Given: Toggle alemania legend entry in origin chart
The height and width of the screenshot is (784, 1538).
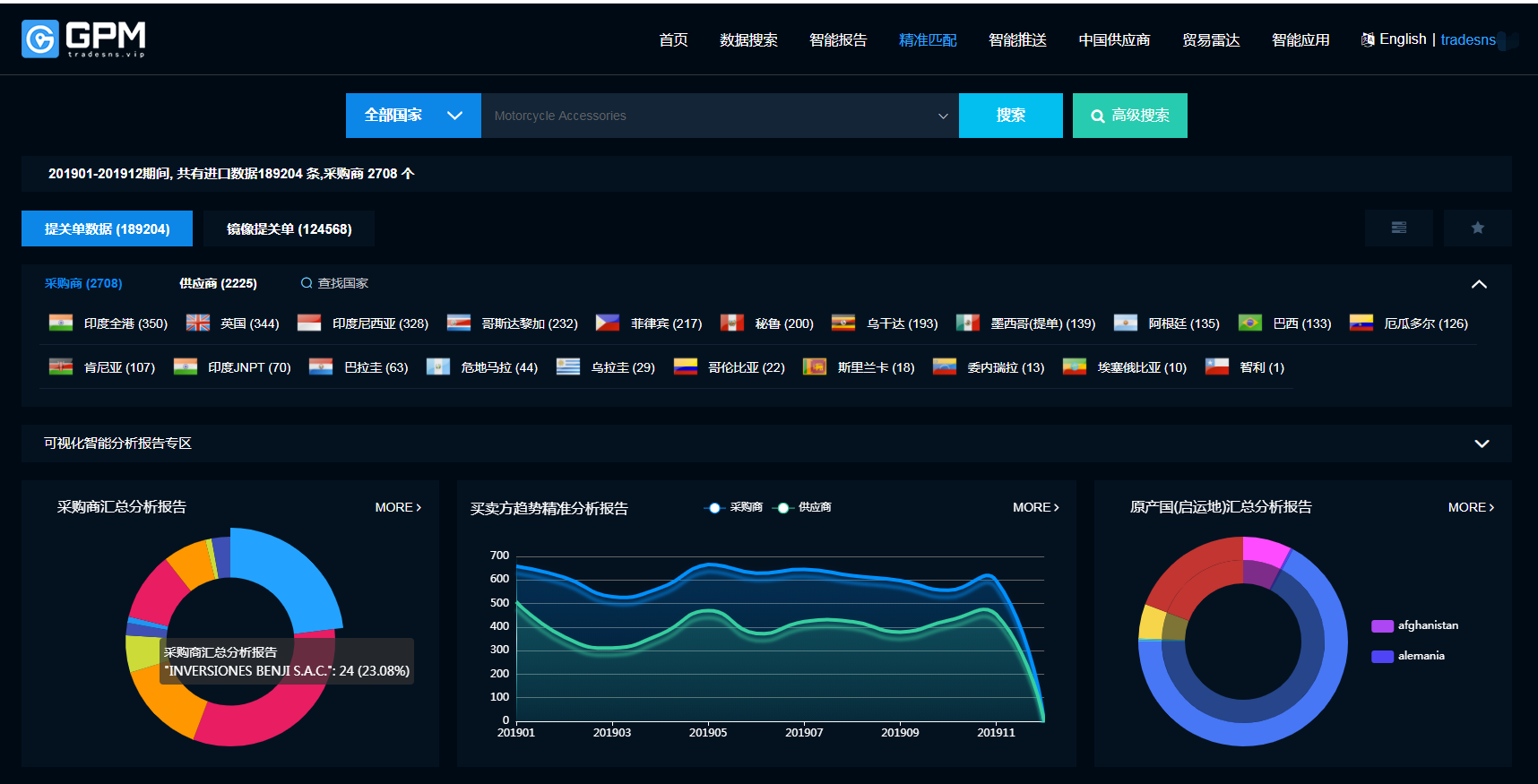Looking at the screenshot, I should (1408, 656).
